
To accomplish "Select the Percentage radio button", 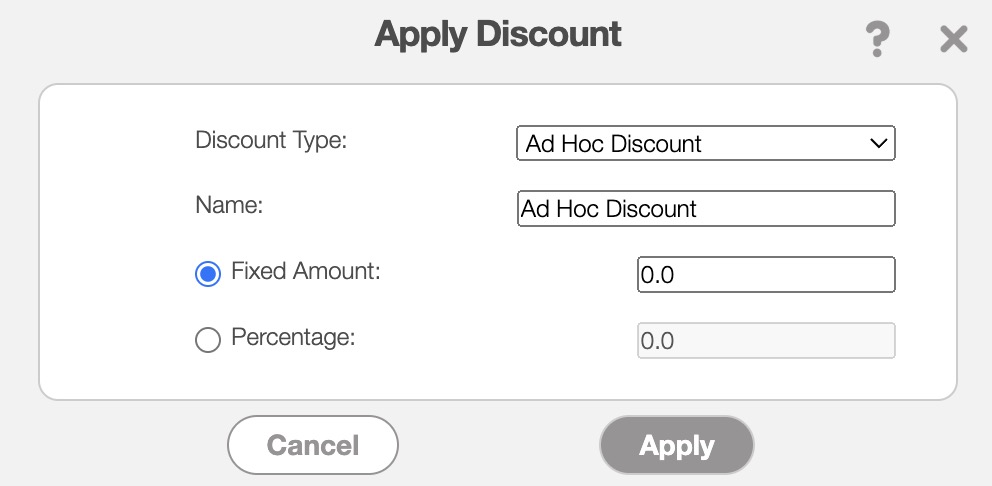I will click(x=208, y=341).
